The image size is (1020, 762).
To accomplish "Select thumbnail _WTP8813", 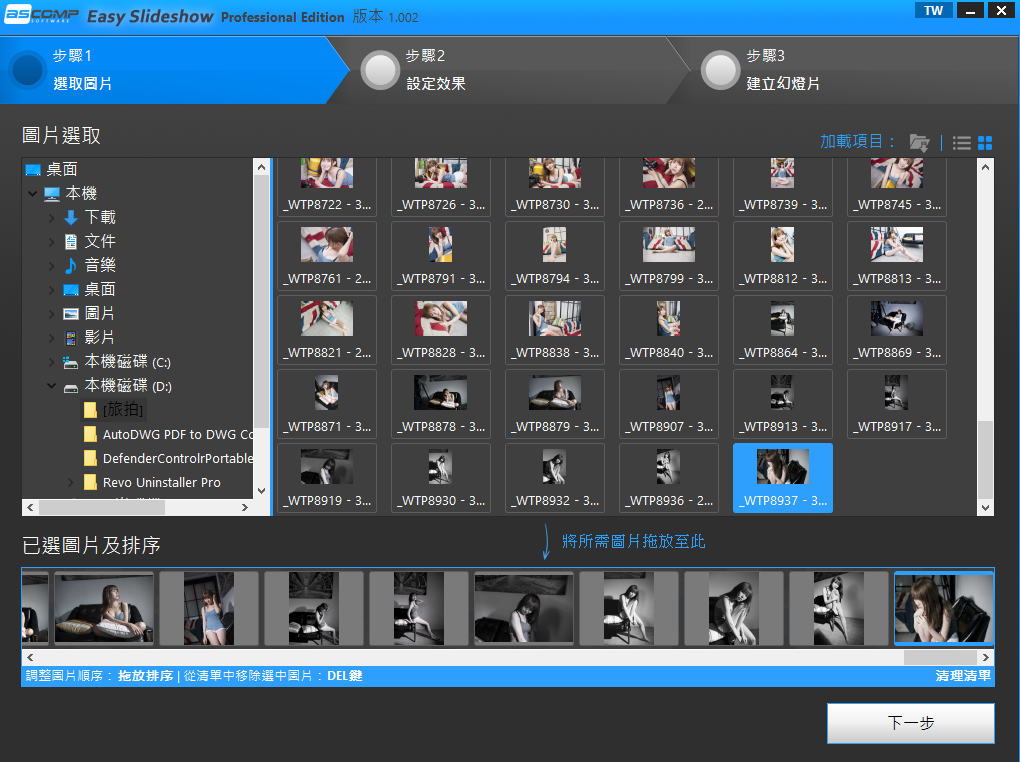I will click(896, 256).
